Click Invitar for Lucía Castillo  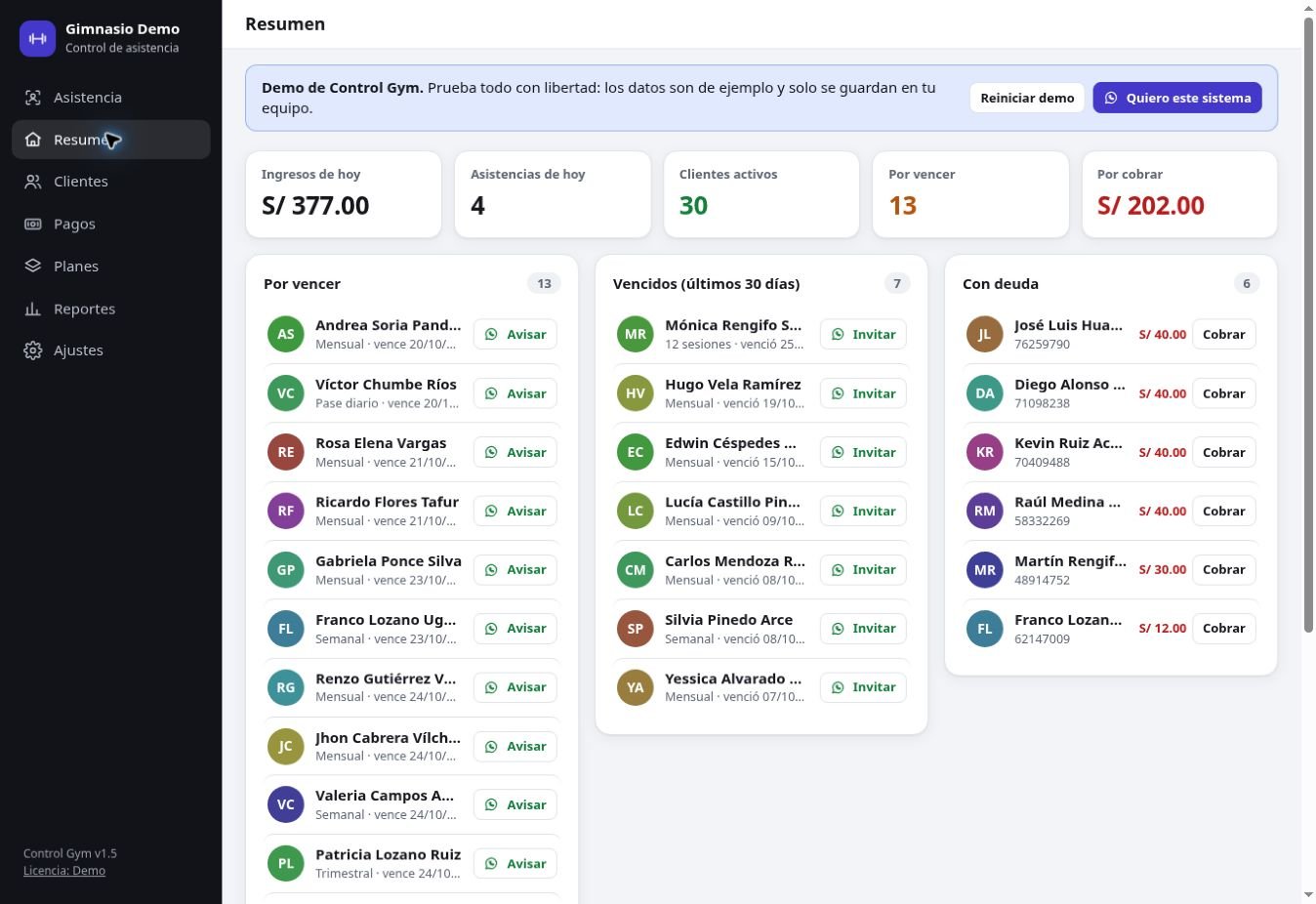[863, 511]
